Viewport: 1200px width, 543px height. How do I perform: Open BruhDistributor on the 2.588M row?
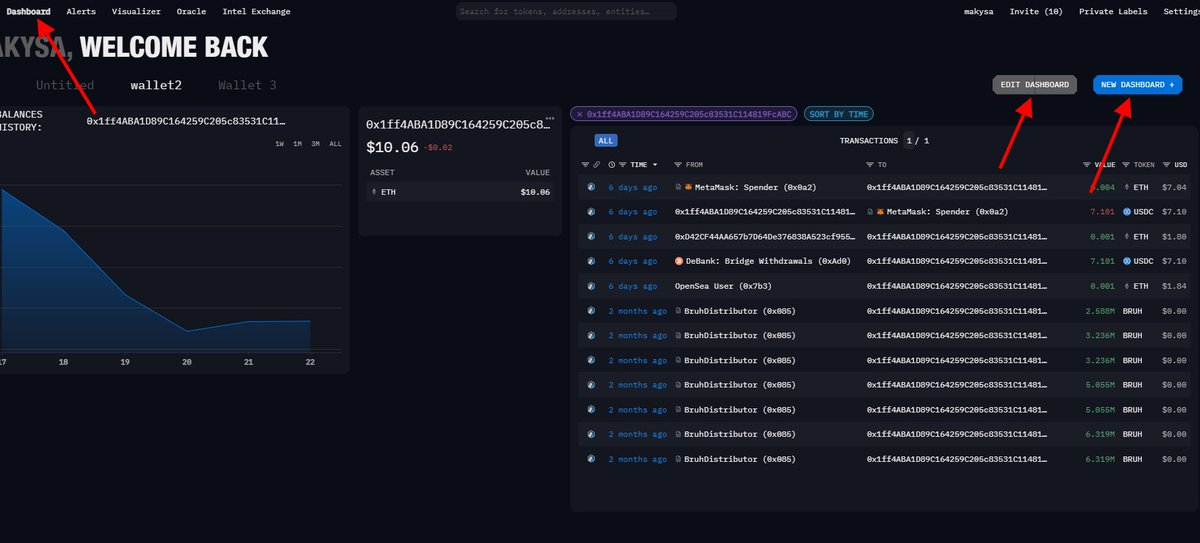pyautogui.click(x=739, y=311)
